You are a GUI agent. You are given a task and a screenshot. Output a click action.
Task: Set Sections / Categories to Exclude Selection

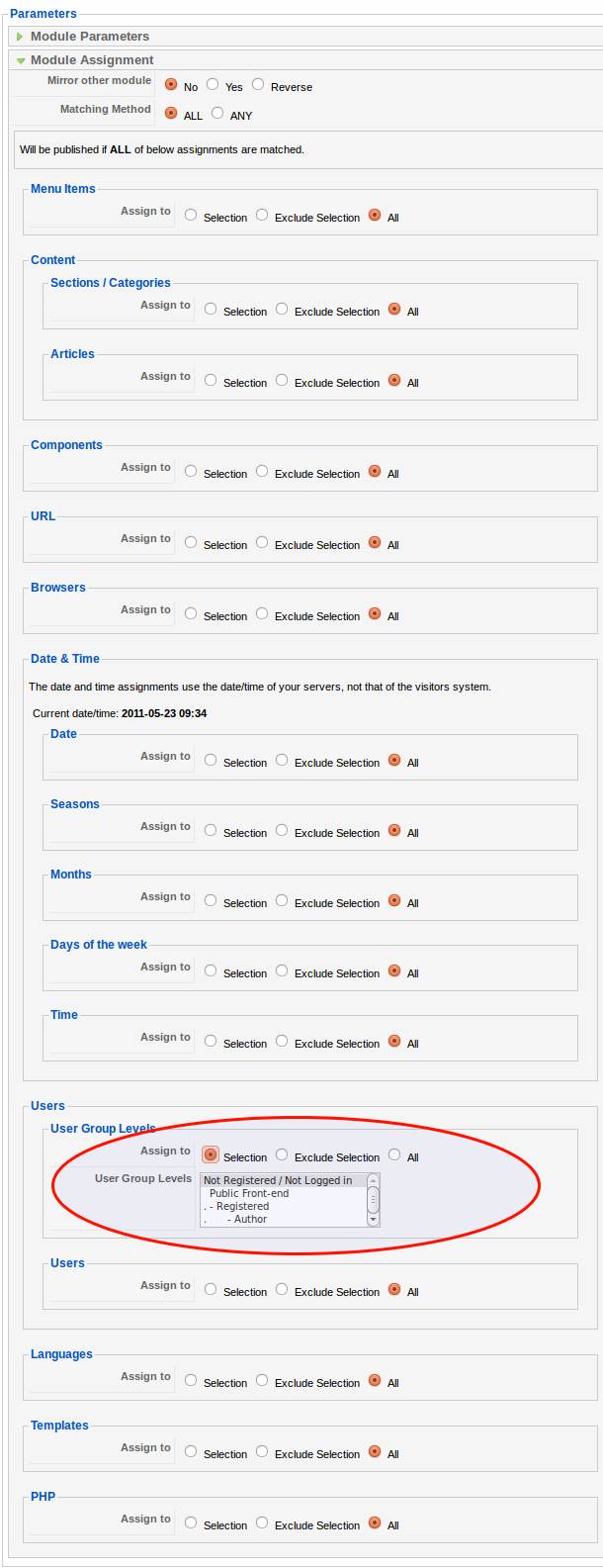click(281, 308)
